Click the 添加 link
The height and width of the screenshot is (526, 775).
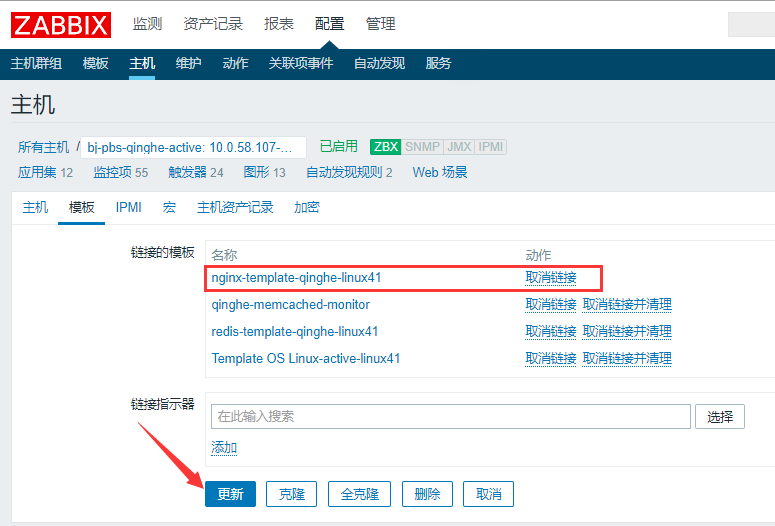point(224,447)
